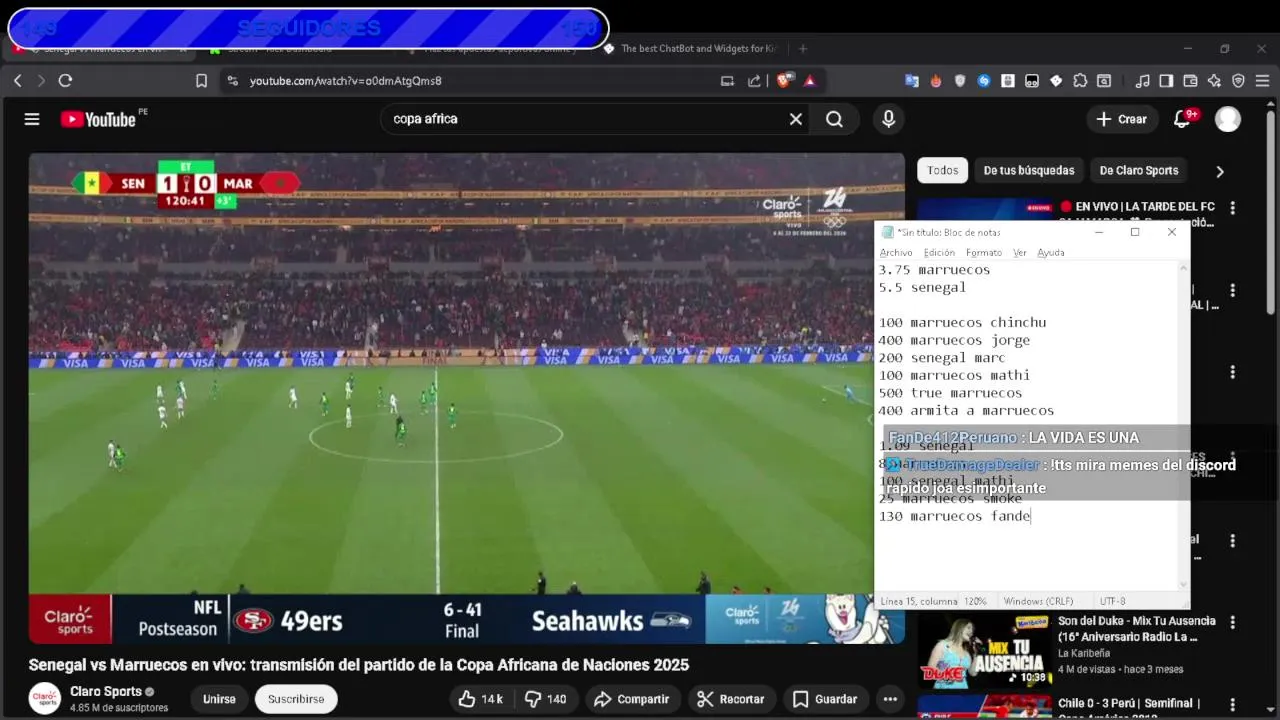Toggle the browser sidebar panel icon

[1166, 81]
